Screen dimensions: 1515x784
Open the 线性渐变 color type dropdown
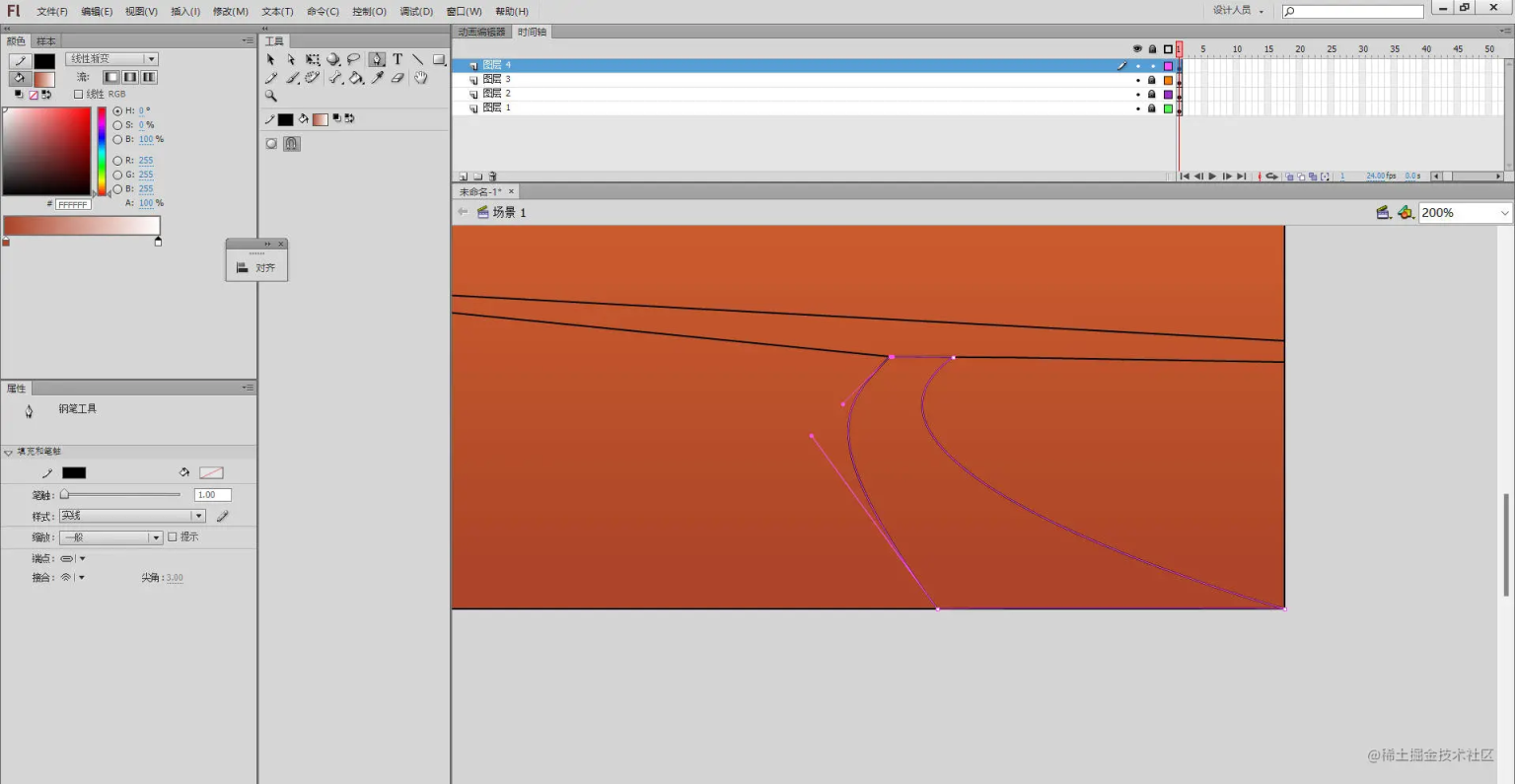[x=111, y=59]
